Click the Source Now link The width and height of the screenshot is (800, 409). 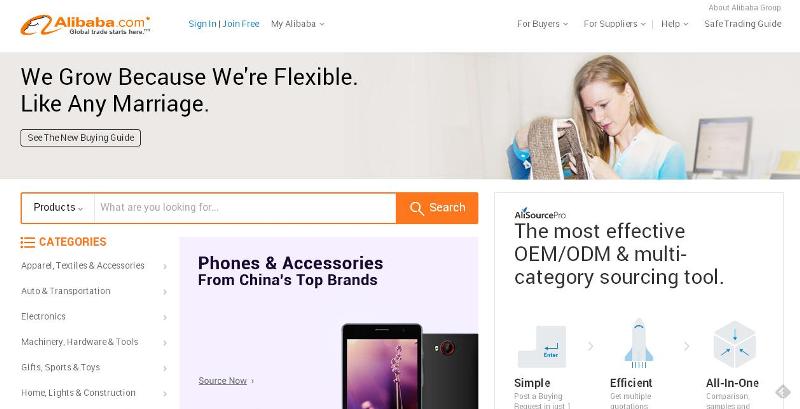[222, 381]
